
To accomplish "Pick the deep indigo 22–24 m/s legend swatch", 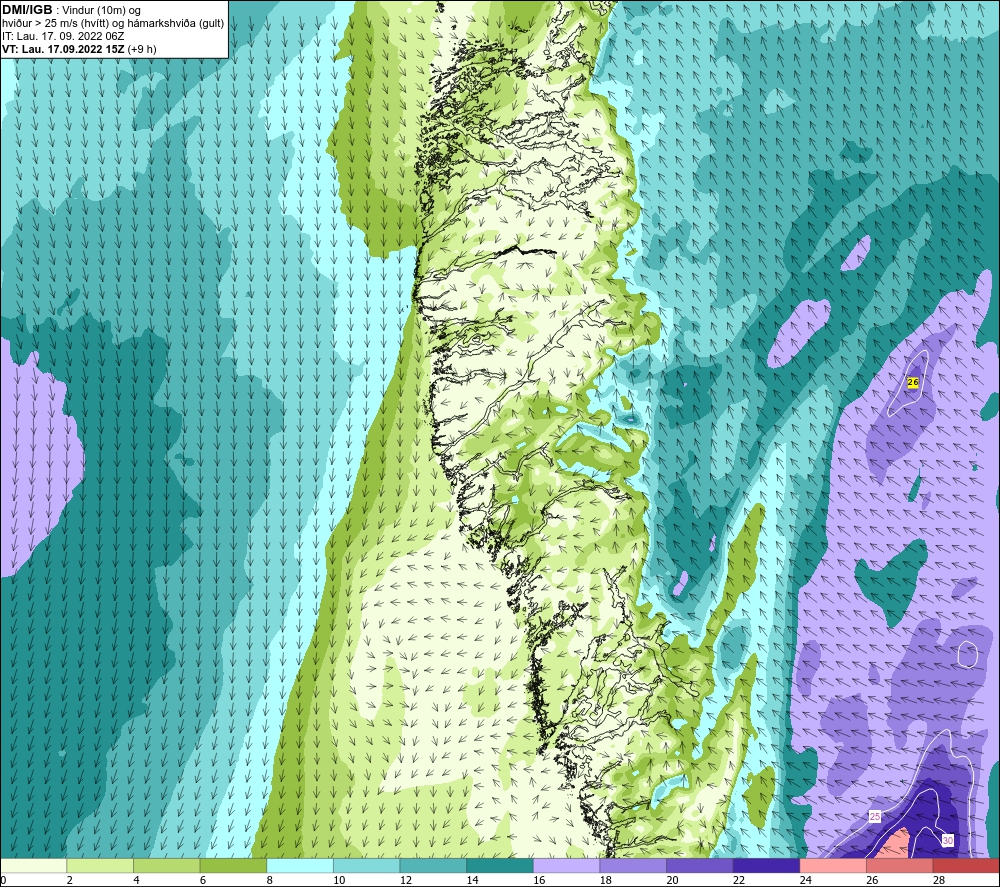I will point(767,866).
